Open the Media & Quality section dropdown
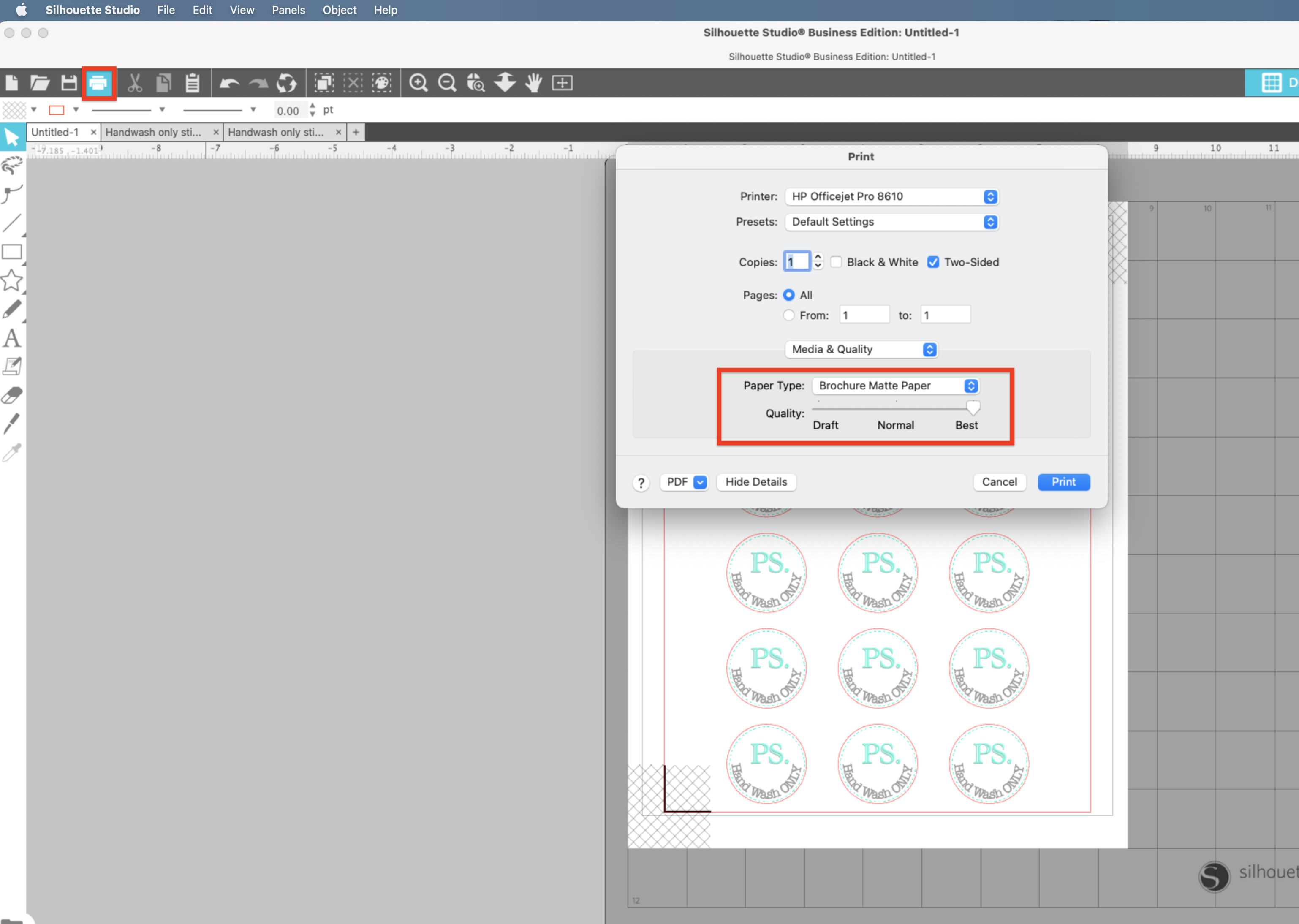Viewport: 1299px width, 924px height. [861, 349]
